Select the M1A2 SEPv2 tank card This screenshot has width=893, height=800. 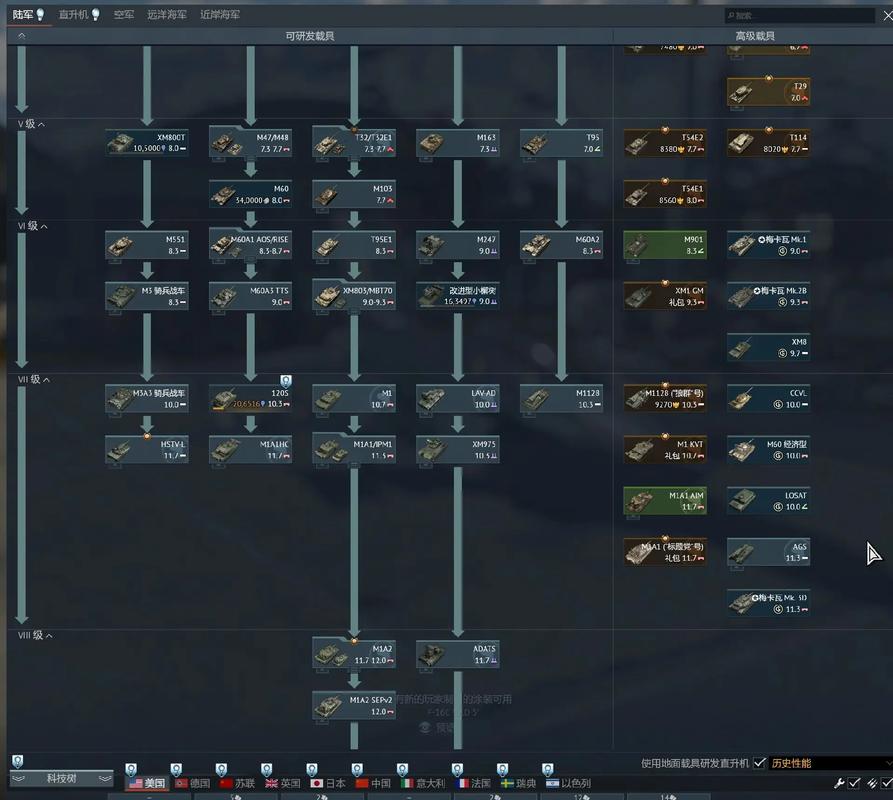click(354, 705)
